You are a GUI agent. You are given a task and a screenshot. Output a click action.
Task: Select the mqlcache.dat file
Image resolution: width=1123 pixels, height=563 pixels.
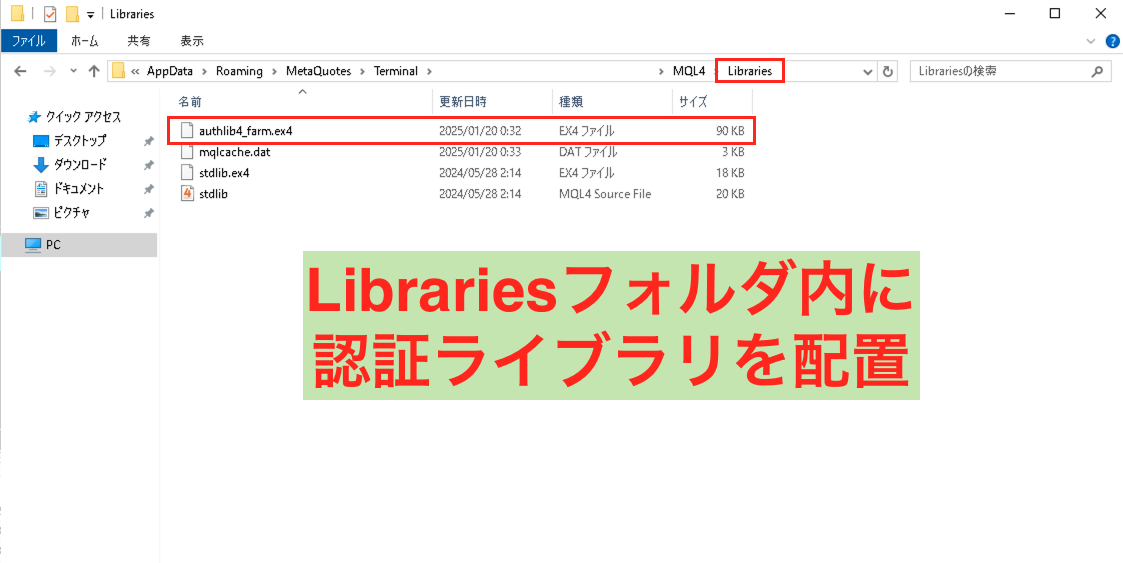click(x=461, y=152)
